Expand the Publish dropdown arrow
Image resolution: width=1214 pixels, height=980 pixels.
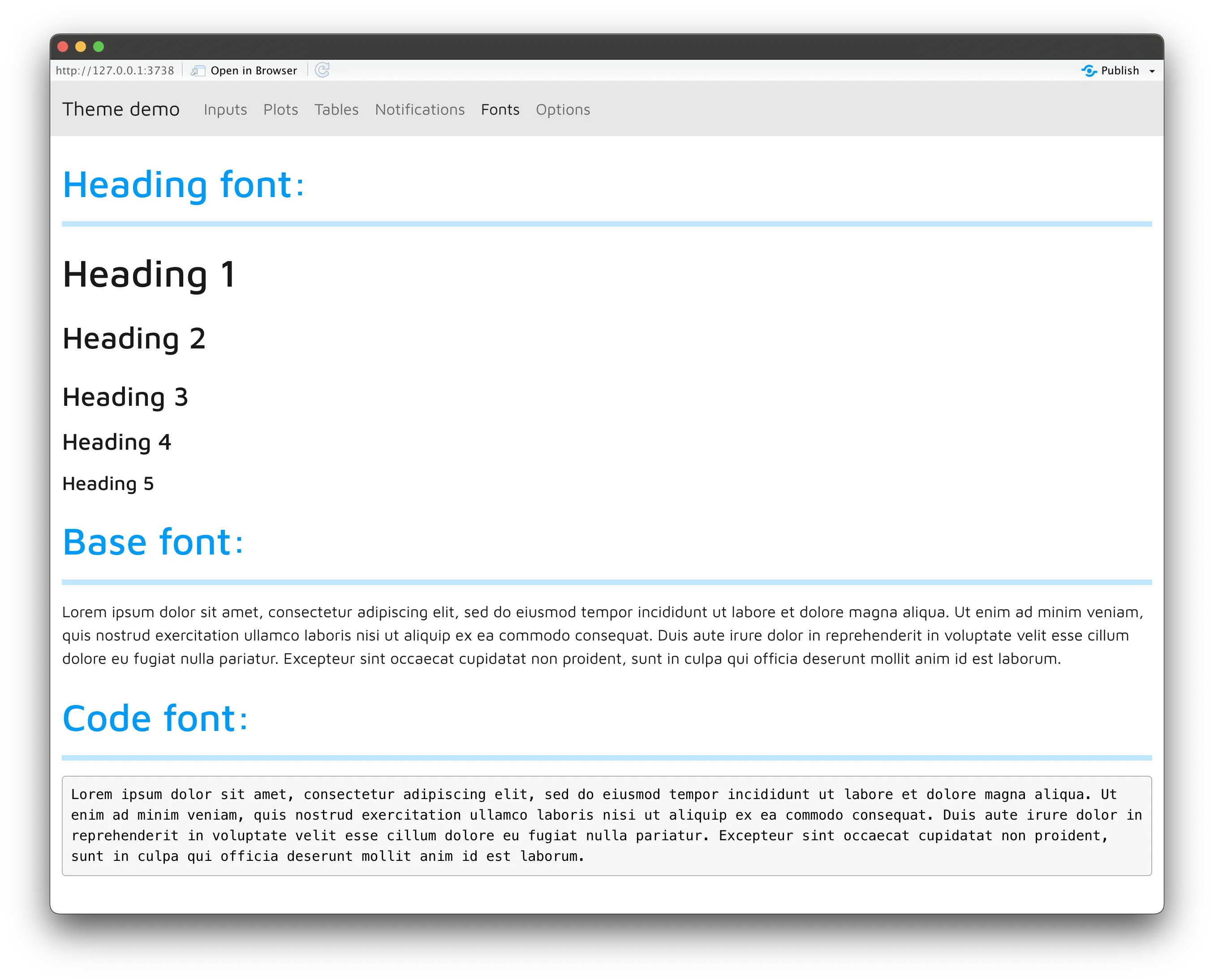pos(1152,71)
